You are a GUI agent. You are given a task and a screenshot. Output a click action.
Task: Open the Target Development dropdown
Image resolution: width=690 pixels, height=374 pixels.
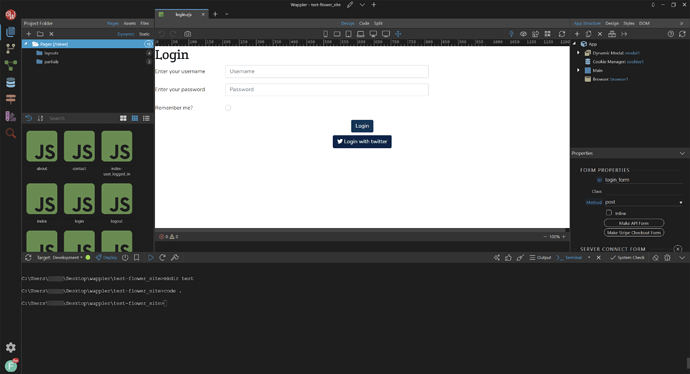pyautogui.click(x=59, y=257)
